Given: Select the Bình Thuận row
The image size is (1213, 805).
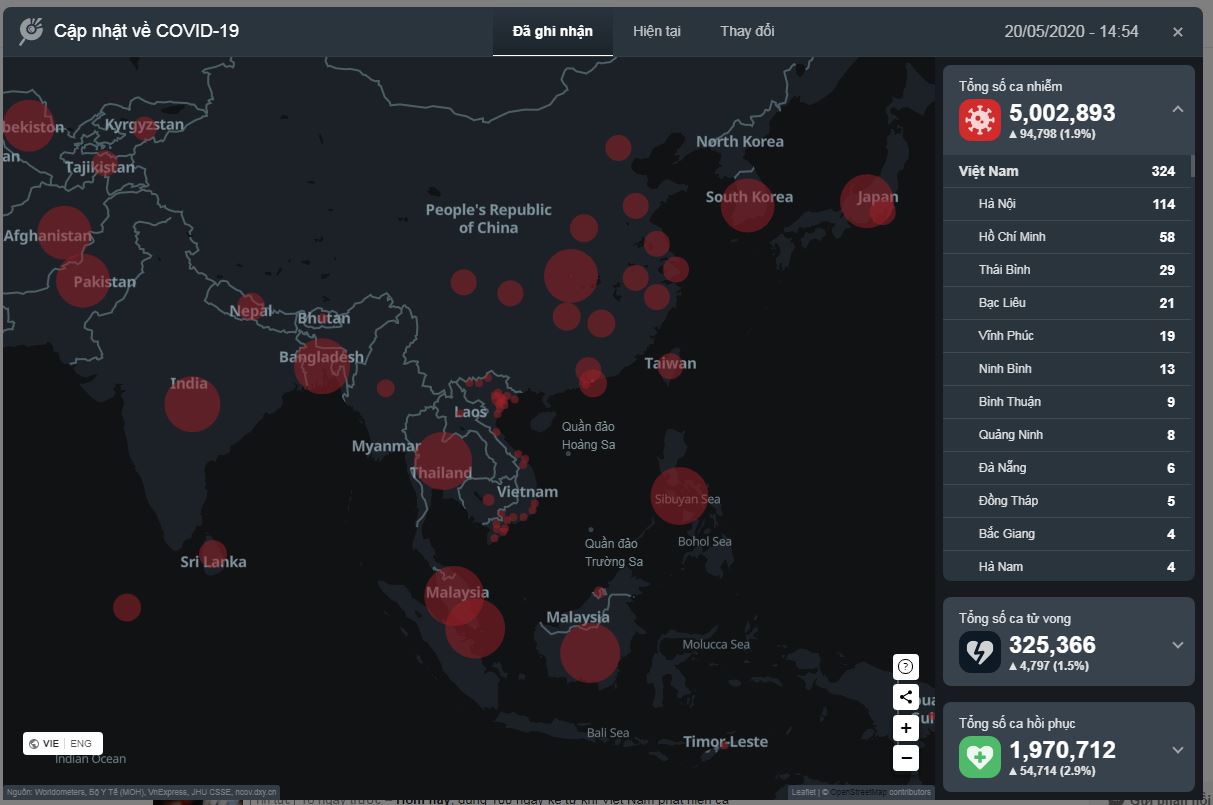Looking at the screenshot, I should (x=1067, y=402).
